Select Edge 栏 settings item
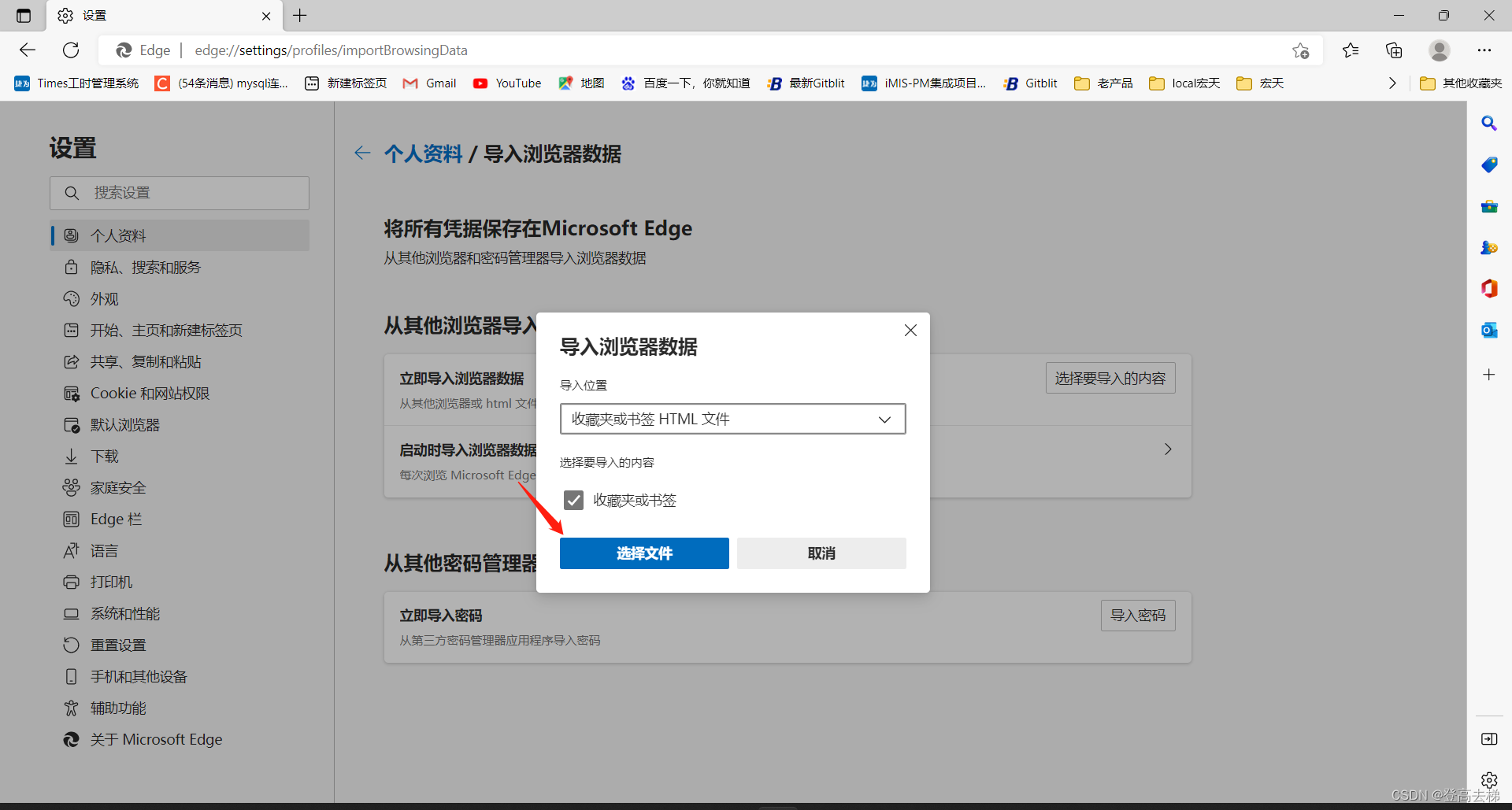 coord(180,520)
